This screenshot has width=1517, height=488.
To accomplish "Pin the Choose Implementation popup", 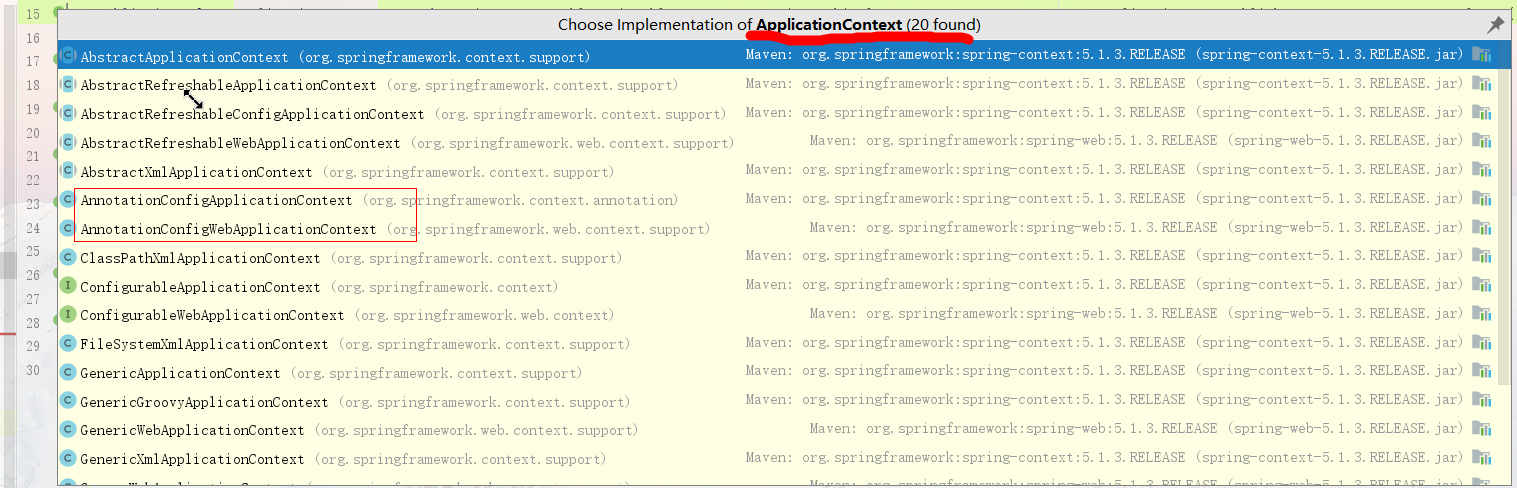I will [x=1495, y=25].
